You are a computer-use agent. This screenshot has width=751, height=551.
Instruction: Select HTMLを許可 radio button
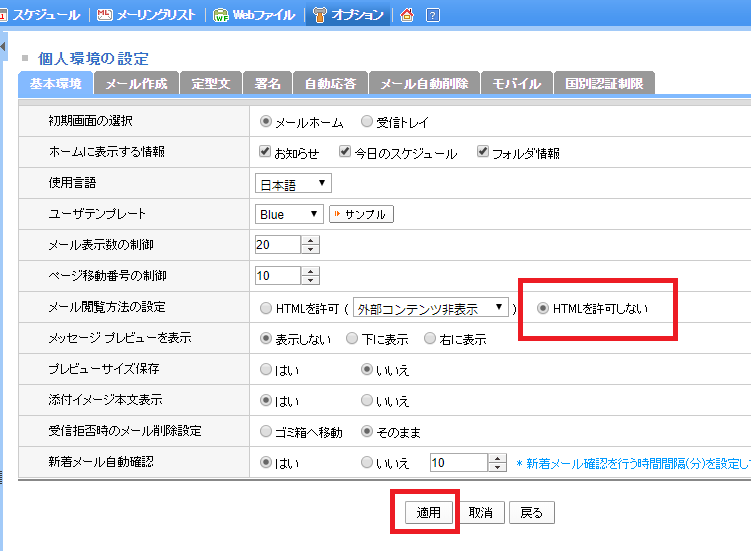pyautogui.click(x=266, y=308)
